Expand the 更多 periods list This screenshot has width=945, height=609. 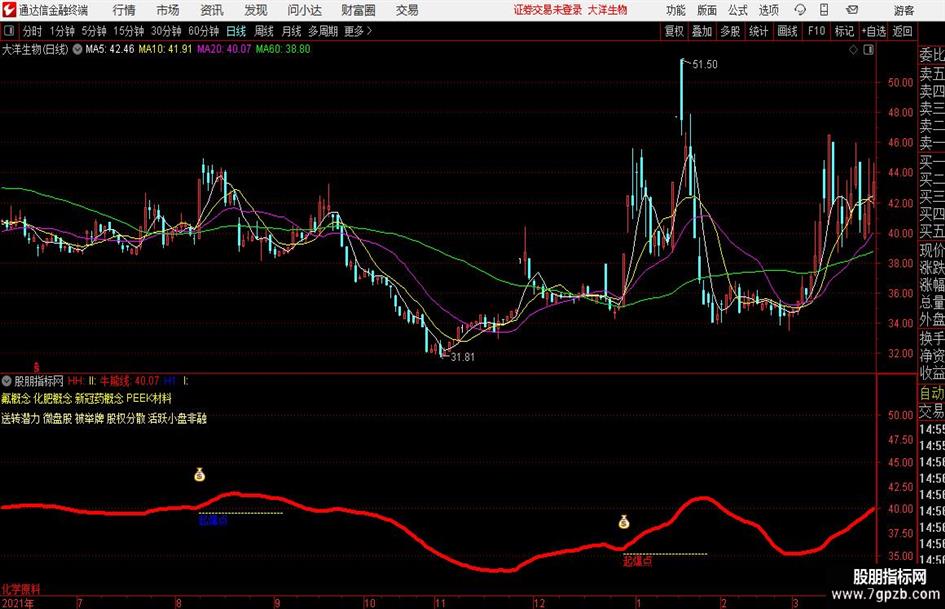pos(358,31)
